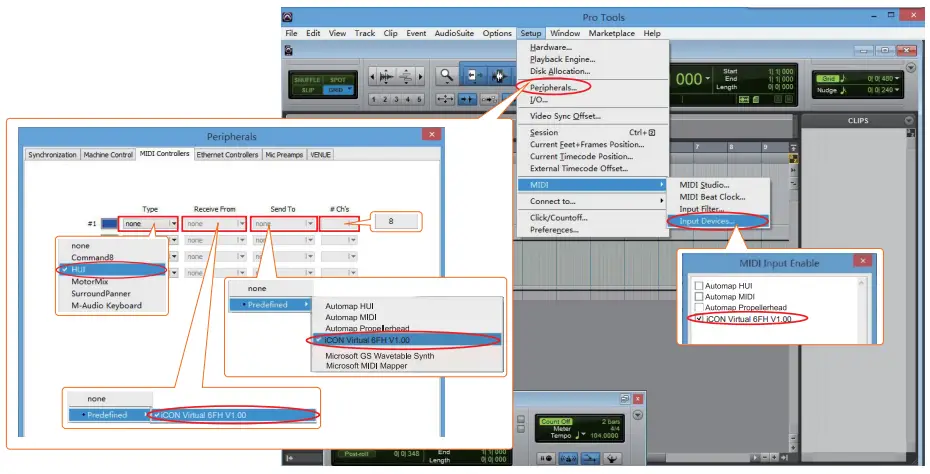The image size is (930, 474).
Task: Open Type dropdown for controller #1
Action: point(149,224)
